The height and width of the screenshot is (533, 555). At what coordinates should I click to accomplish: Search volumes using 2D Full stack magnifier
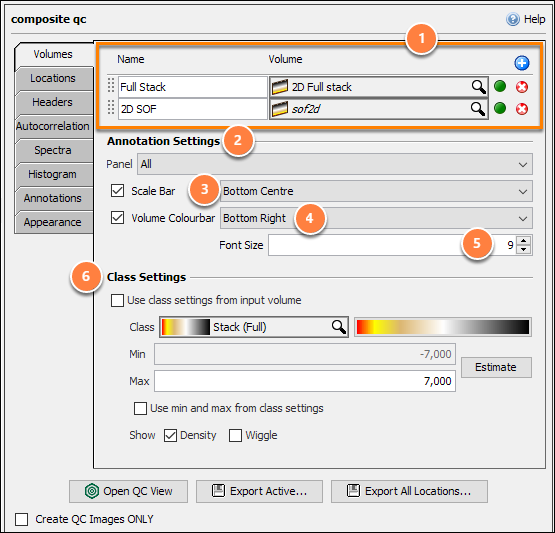coord(479,87)
